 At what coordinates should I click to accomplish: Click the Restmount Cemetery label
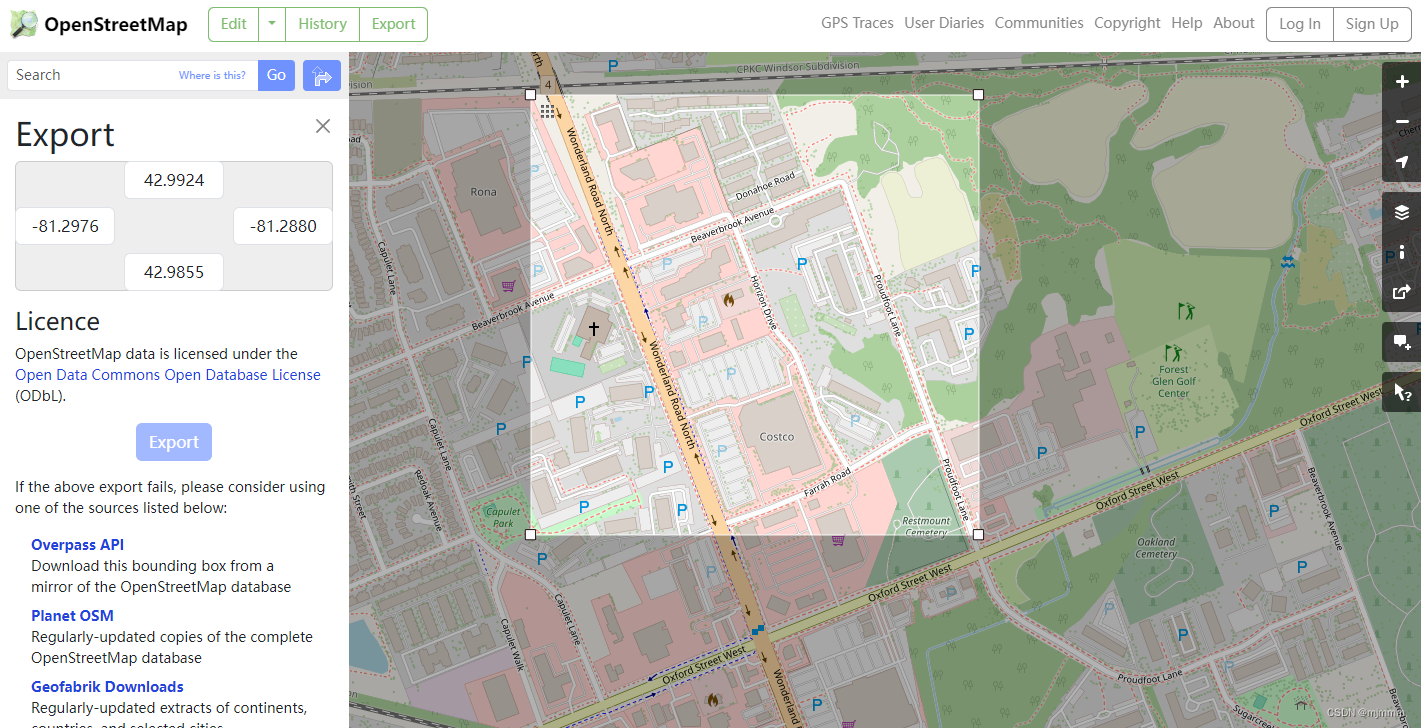click(926, 526)
